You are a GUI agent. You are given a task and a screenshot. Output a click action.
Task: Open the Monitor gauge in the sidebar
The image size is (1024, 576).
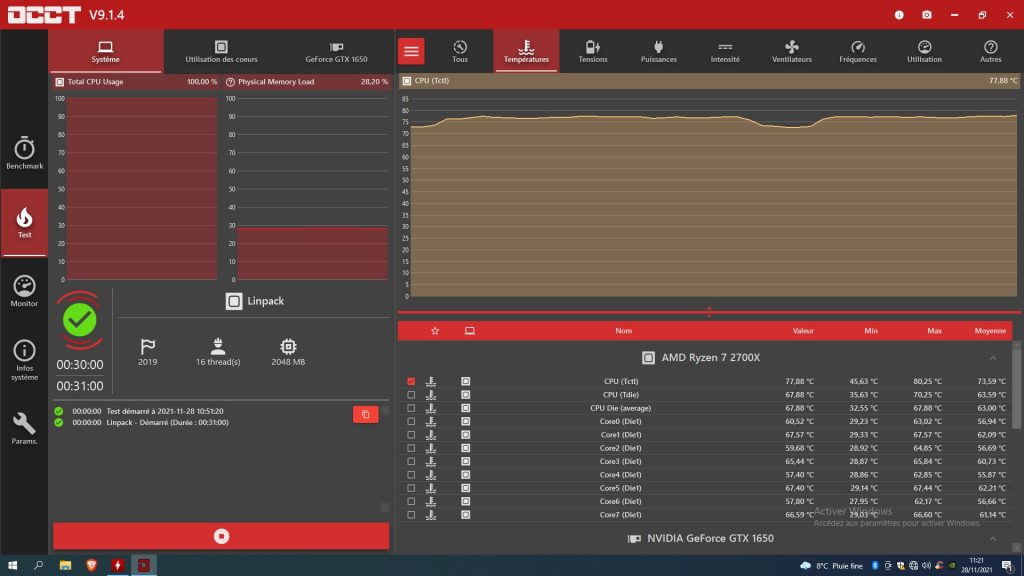click(x=24, y=291)
